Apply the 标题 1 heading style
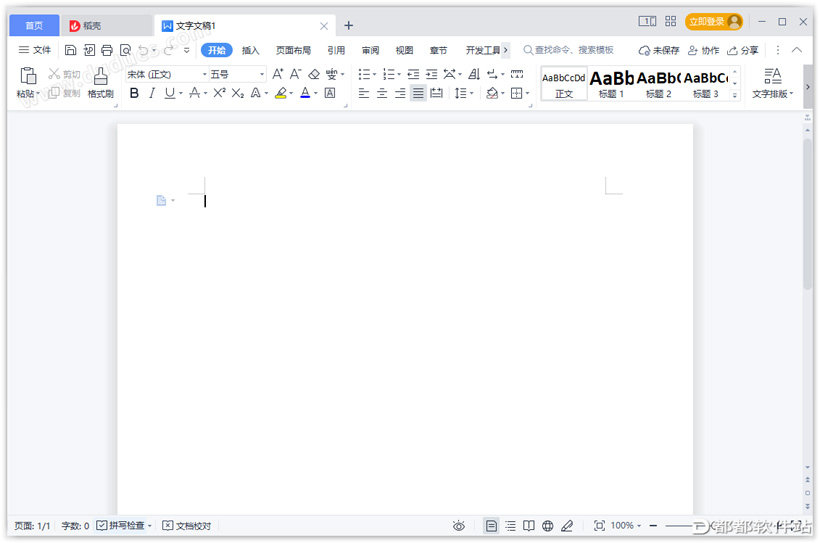The width and height of the screenshot is (820, 543). pyautogui.click(x=611, y=84)
